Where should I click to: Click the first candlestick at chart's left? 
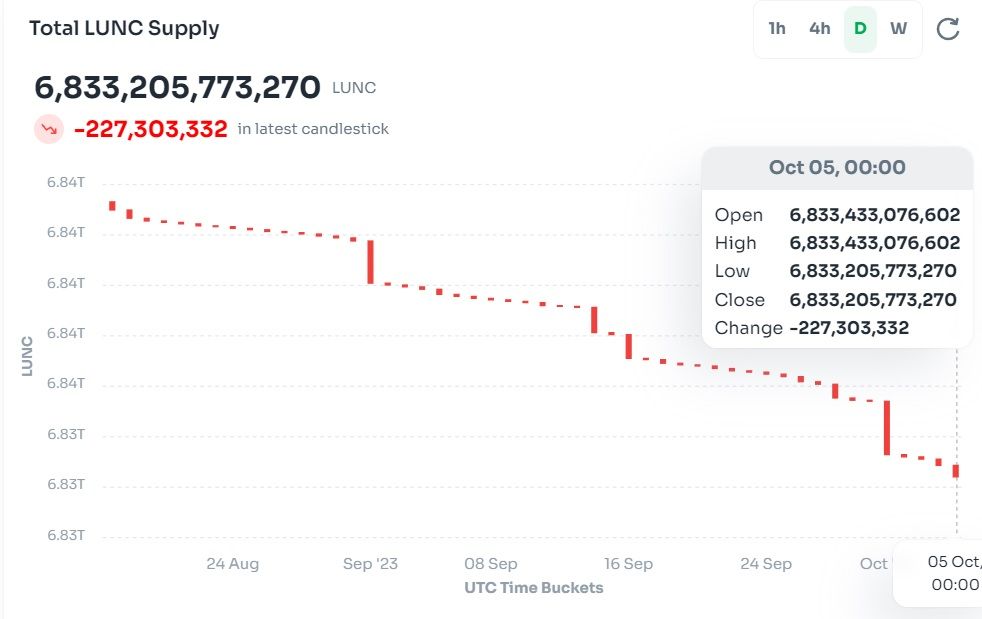pyautogui.click(x=112, y=206)
